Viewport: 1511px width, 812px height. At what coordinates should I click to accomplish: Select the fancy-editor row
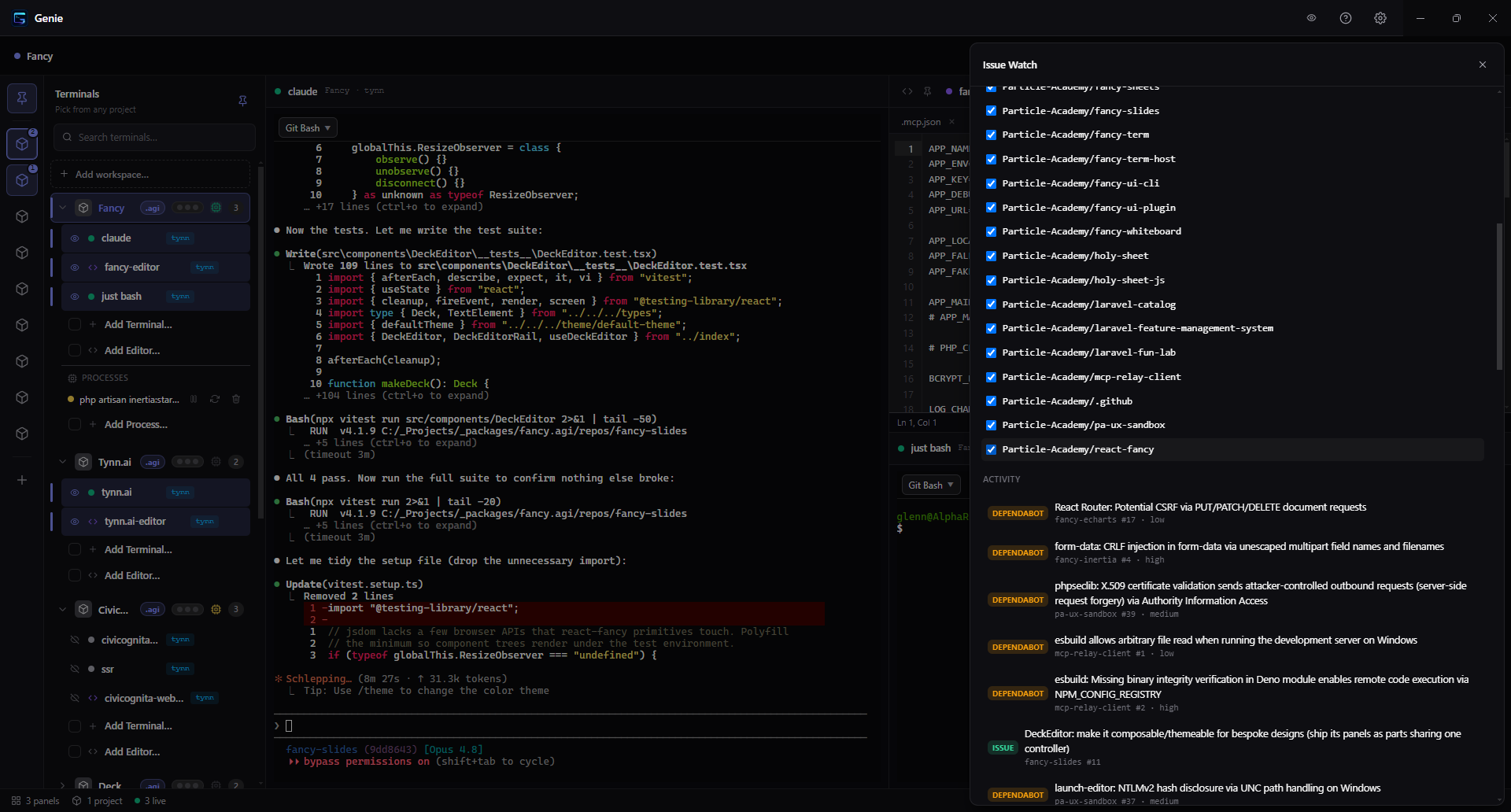(x=156, y=268)
